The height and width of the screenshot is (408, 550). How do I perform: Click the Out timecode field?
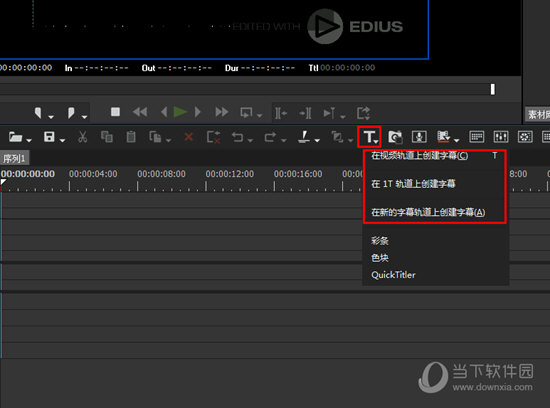pyautogui.click(x=185, y=68)
